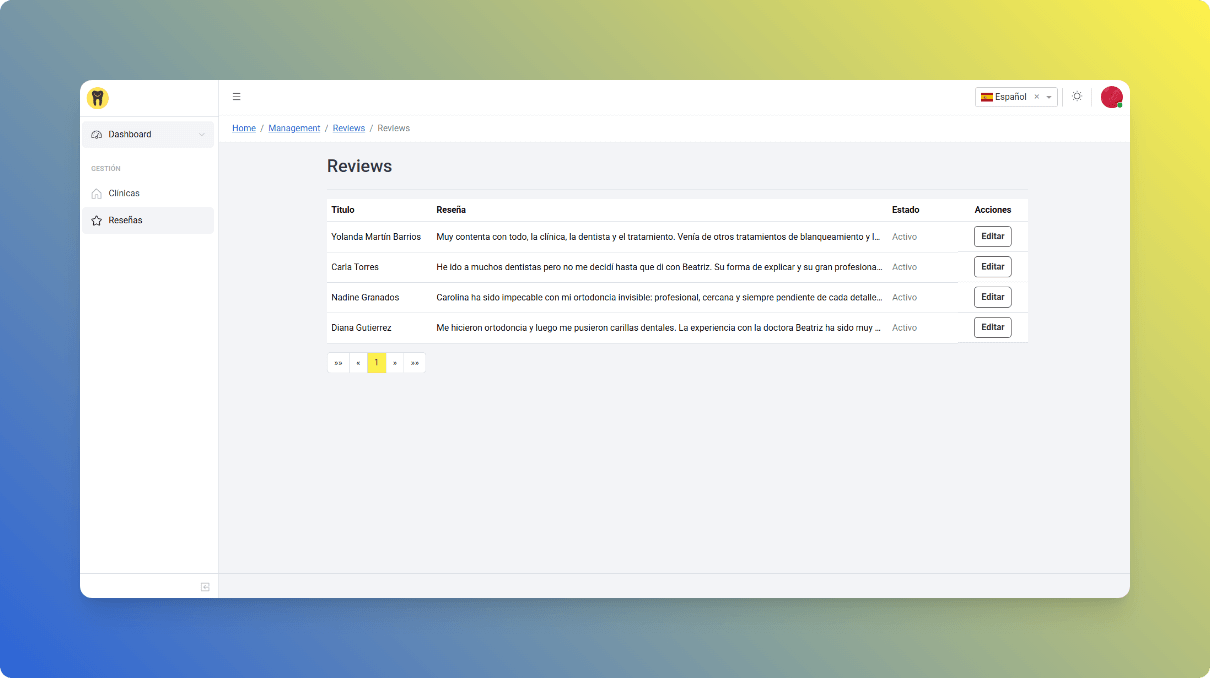Jump to first page of pagination
The height and width of the screenshot is (678, 1210).
click(338, 363)
